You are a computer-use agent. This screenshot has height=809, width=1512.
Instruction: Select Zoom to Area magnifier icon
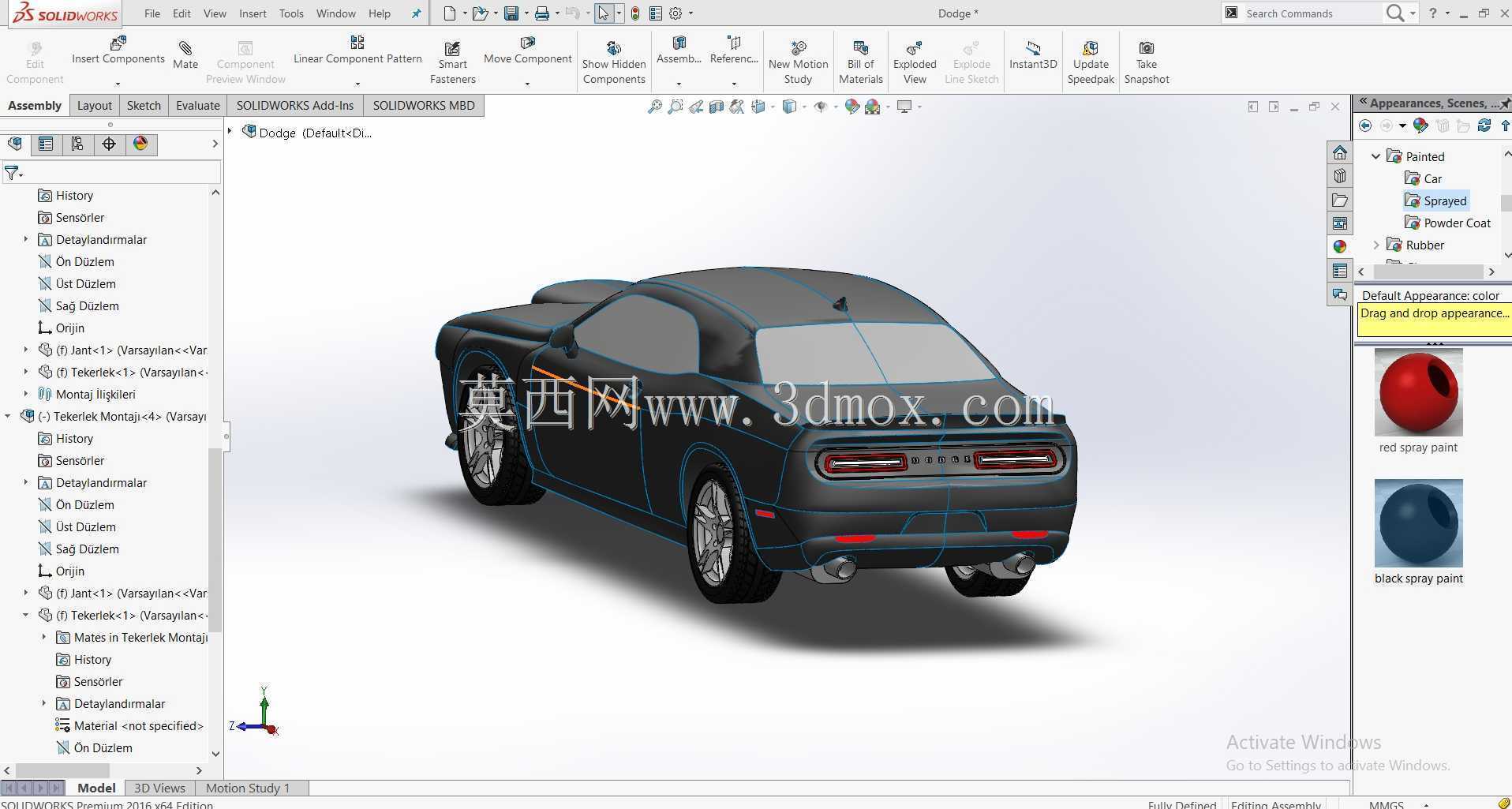676,107
